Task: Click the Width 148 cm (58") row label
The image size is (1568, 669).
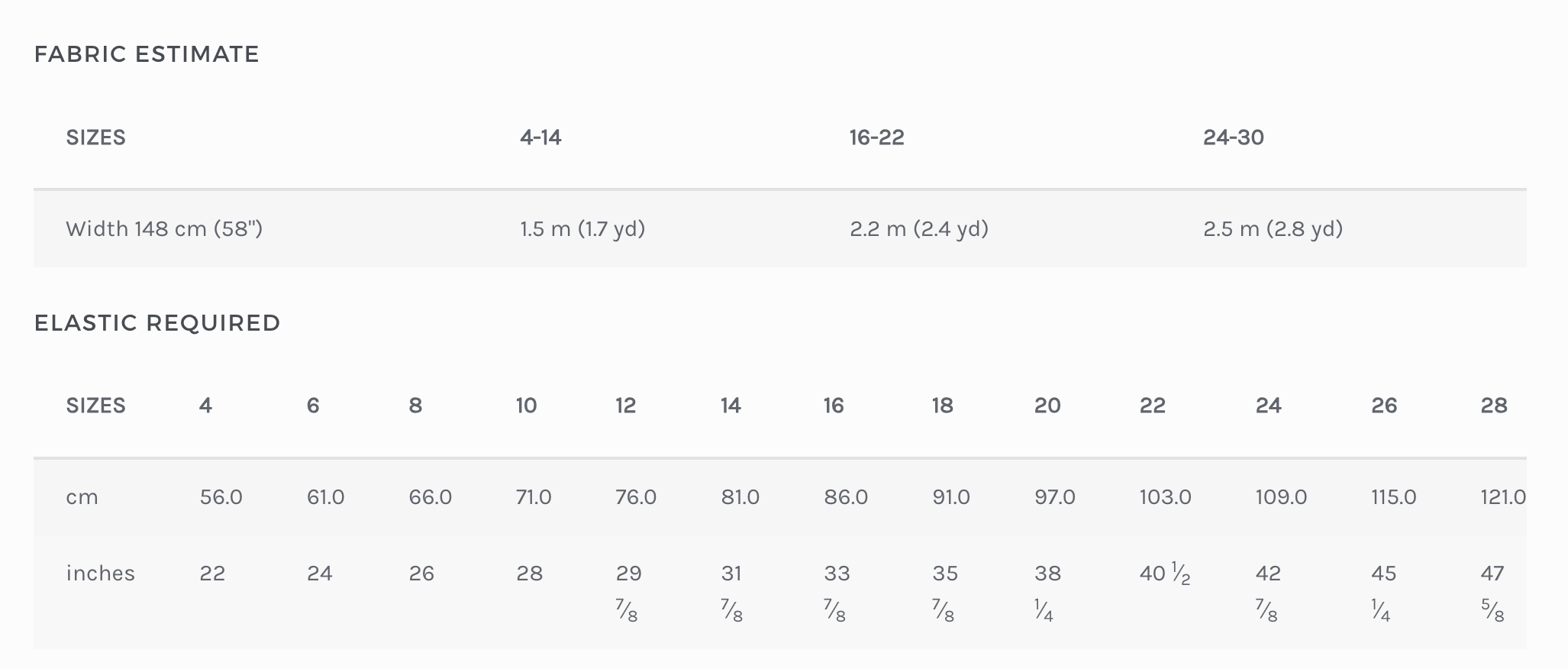Action: pos(164,228)
